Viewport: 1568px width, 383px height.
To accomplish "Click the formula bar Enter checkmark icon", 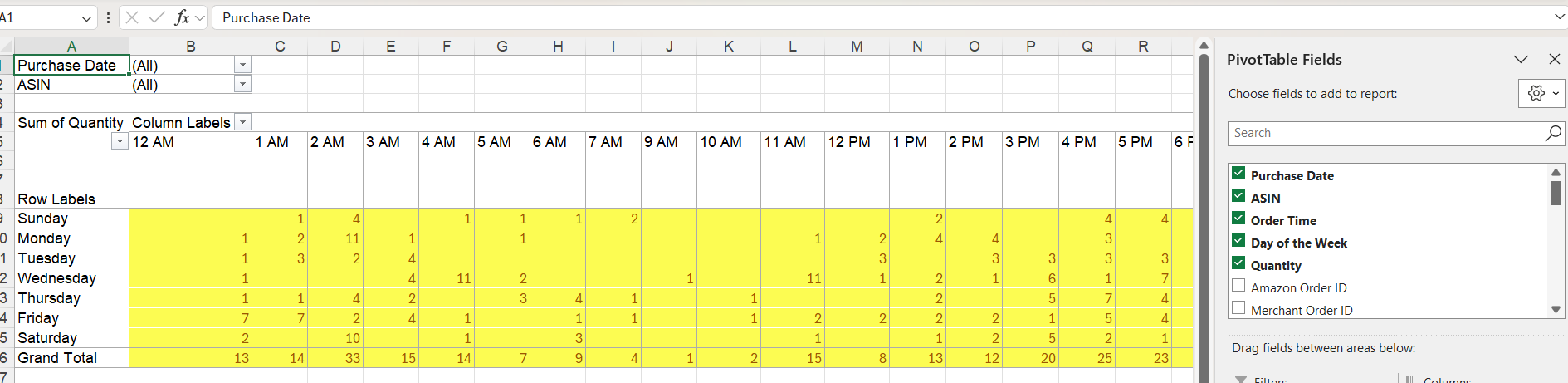I will (x=156, y=17).
